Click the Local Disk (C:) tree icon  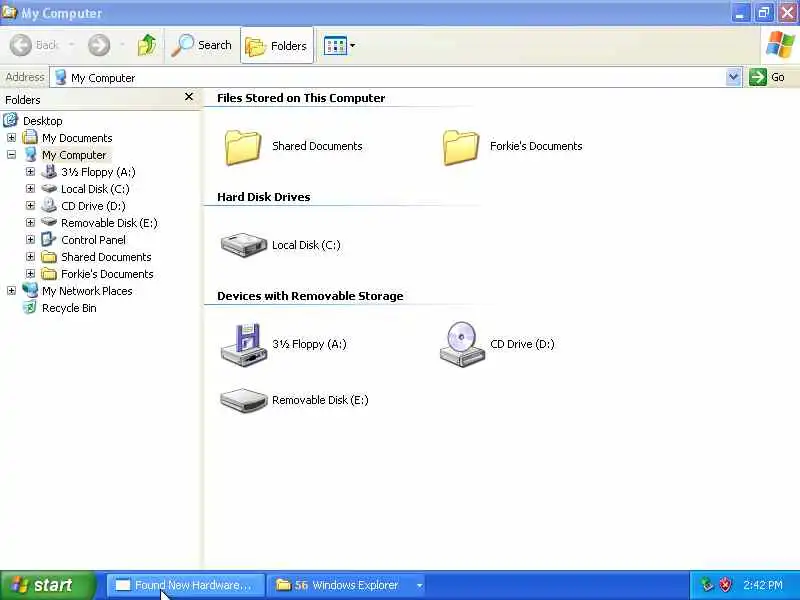click(49, 189)
